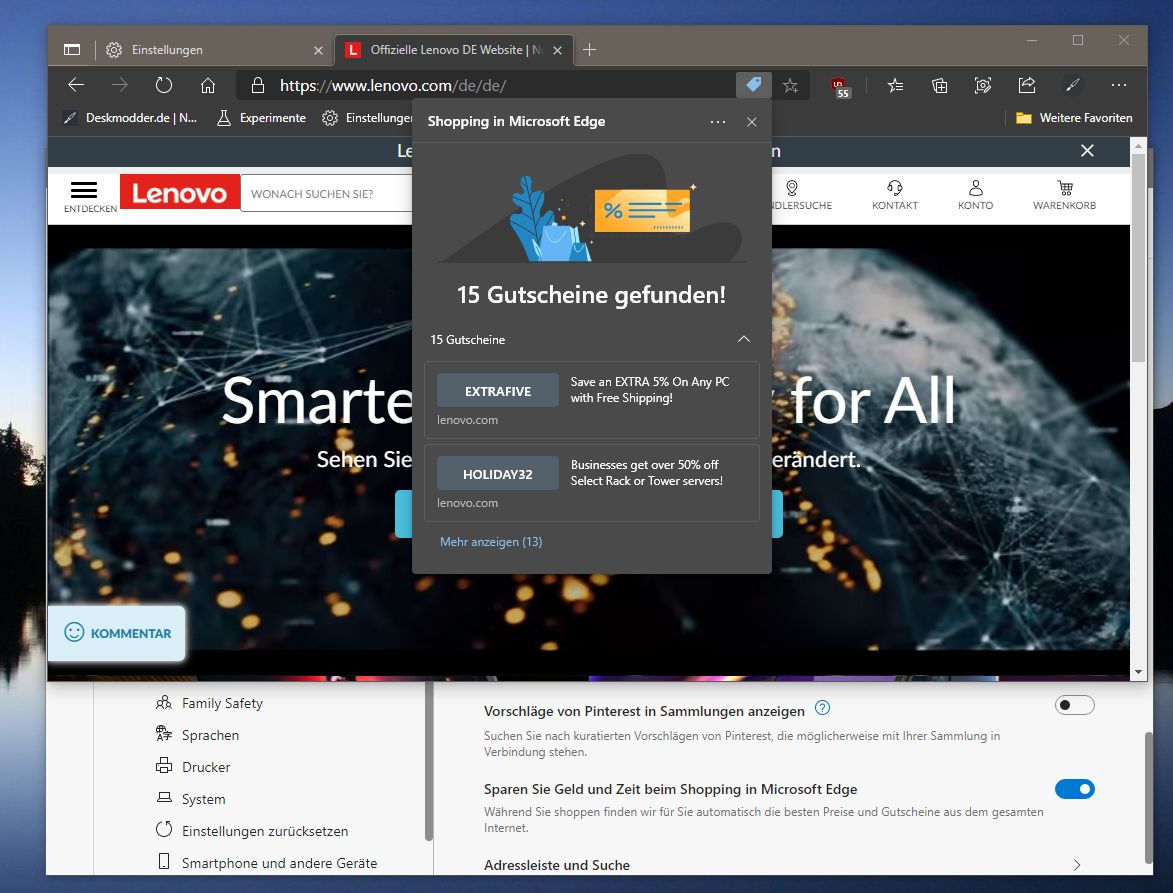This screenshot has height=893, width=1173.
Task: Open Einstellungen bookmark in favorites bar
Action: pos(367,117)
